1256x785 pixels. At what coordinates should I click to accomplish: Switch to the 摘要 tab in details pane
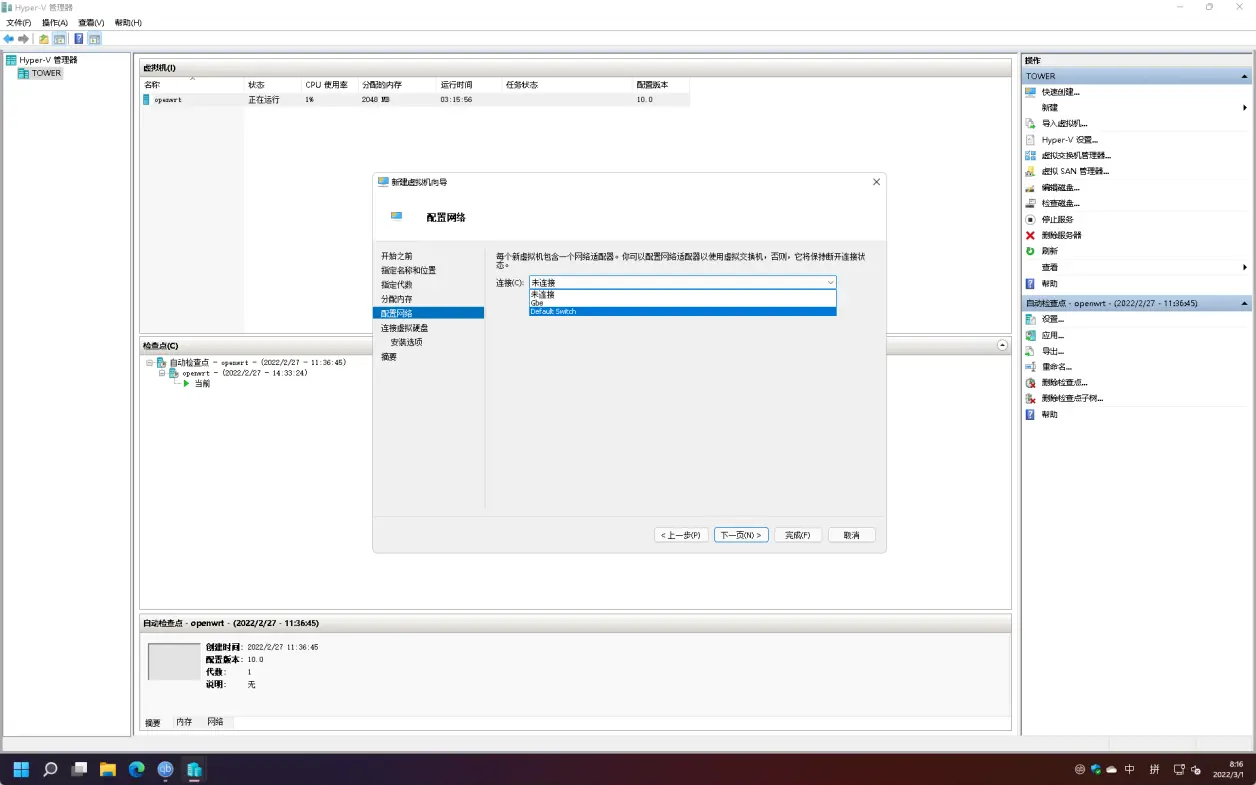(153, 723)
